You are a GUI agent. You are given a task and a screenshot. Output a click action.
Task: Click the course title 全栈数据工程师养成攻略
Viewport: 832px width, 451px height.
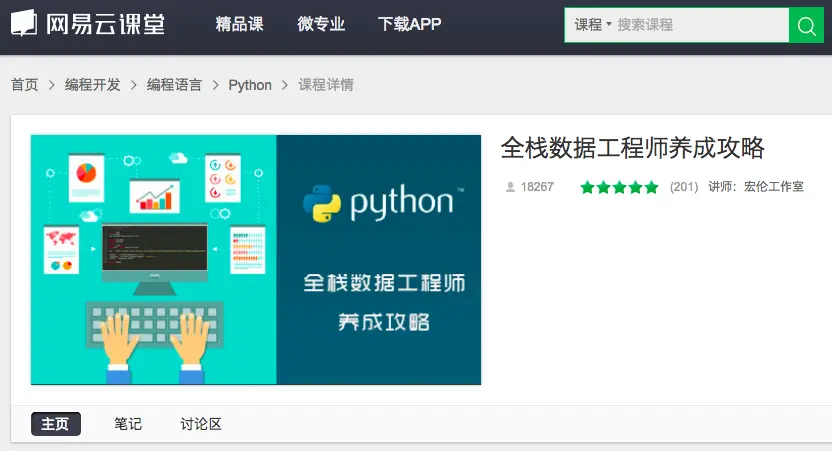pos(632,148)
